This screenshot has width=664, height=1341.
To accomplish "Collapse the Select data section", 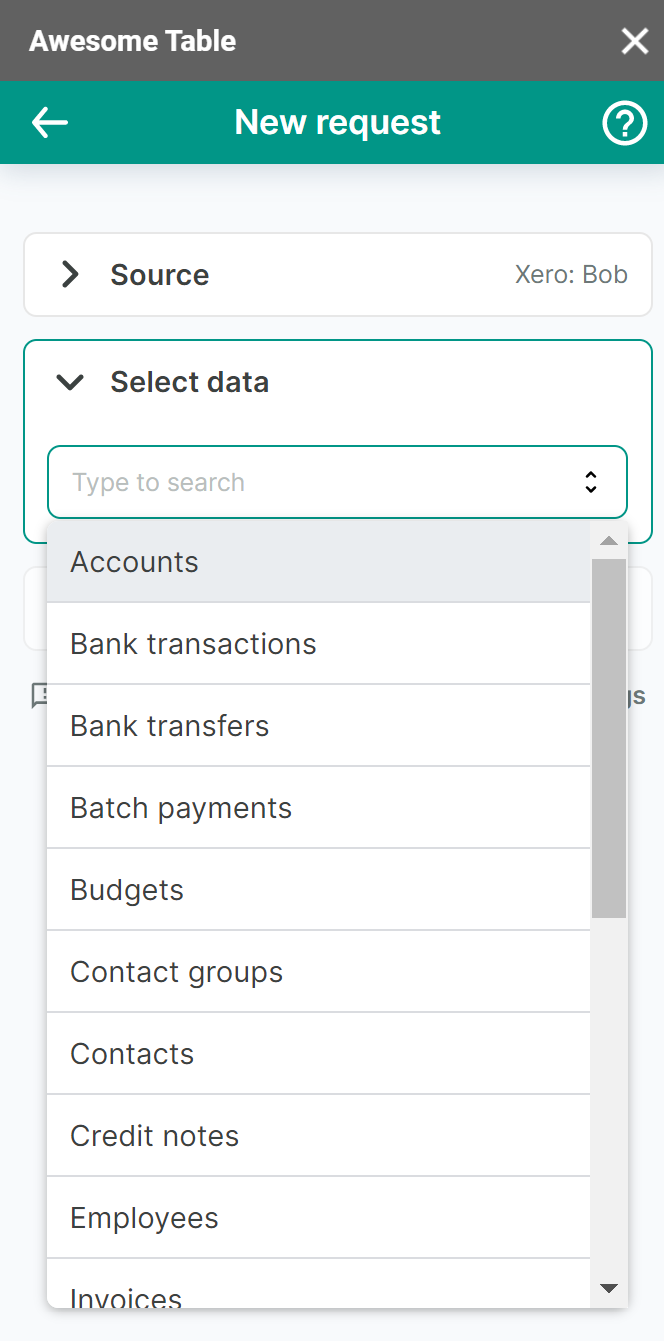I will tap(70, 382).
